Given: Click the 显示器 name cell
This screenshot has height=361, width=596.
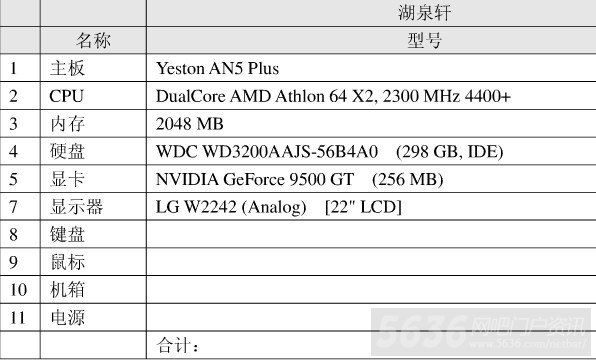Looking at the screenshot, I should [x=93, y=207].
